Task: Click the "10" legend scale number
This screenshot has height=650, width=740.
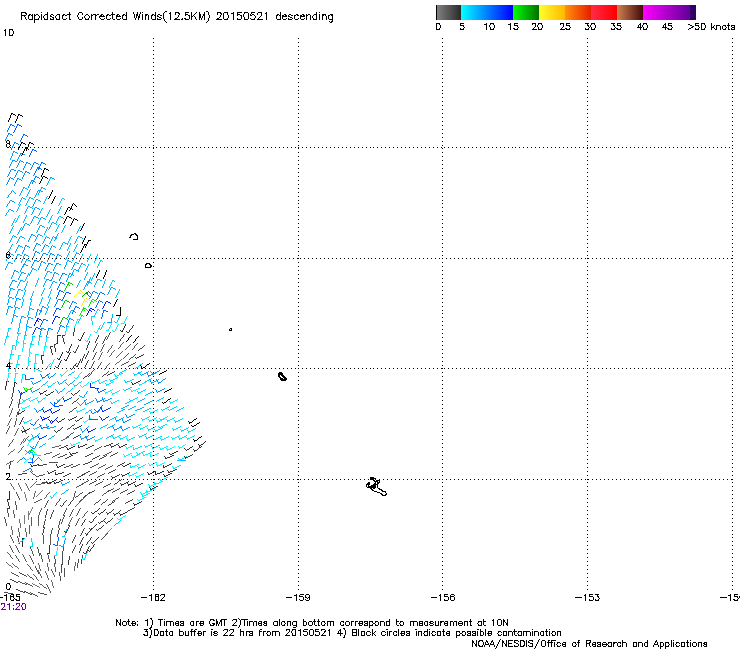Action: pyautogui.click(x=489, y=27)
